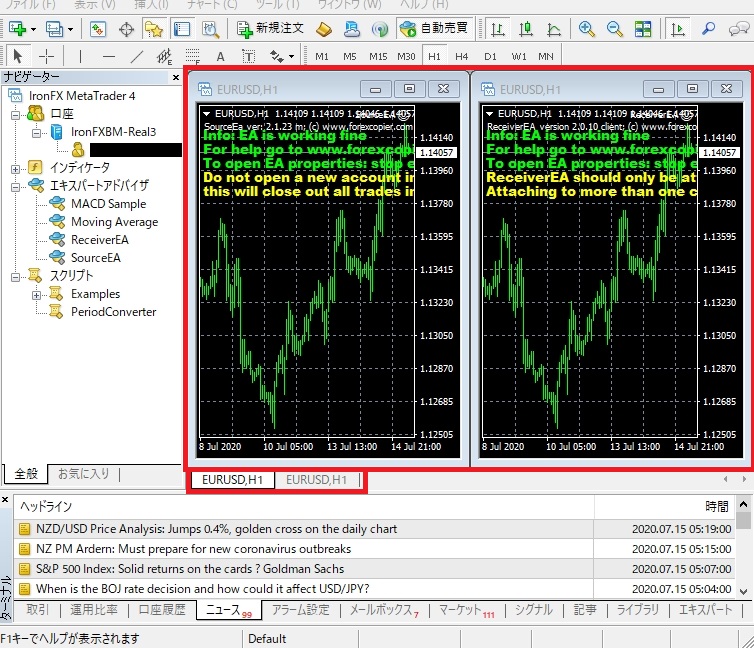
Task: Select ReceiverEA in navigator
Action: click(100, 239)
